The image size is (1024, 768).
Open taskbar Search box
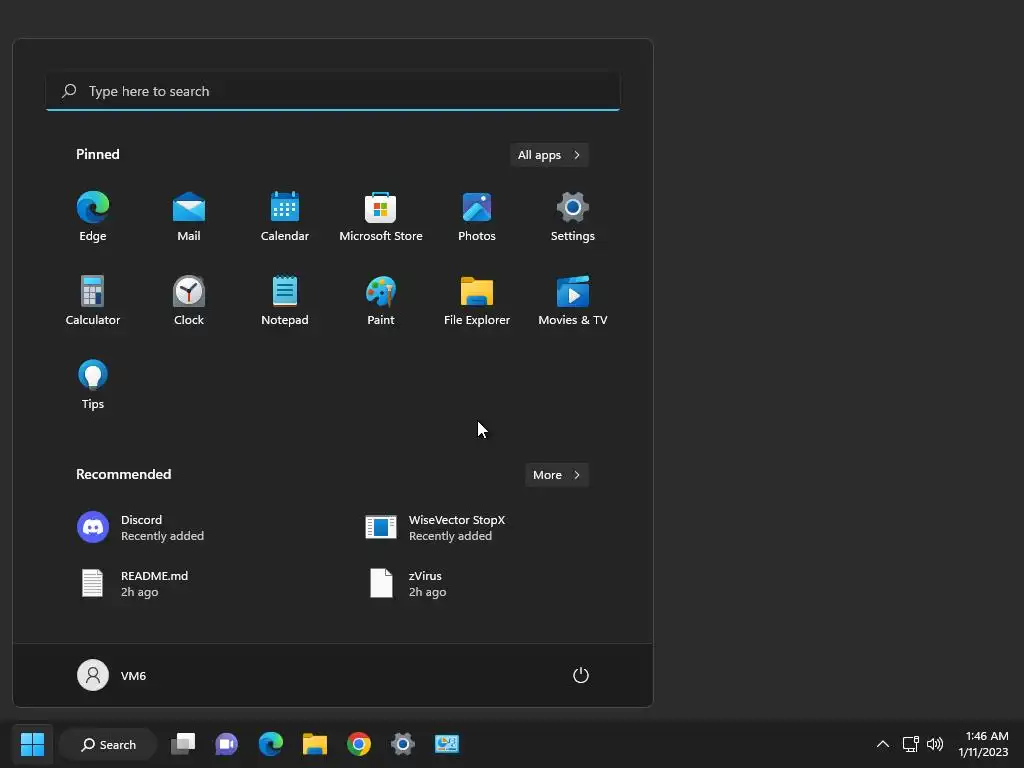click(x=108, y=744)
